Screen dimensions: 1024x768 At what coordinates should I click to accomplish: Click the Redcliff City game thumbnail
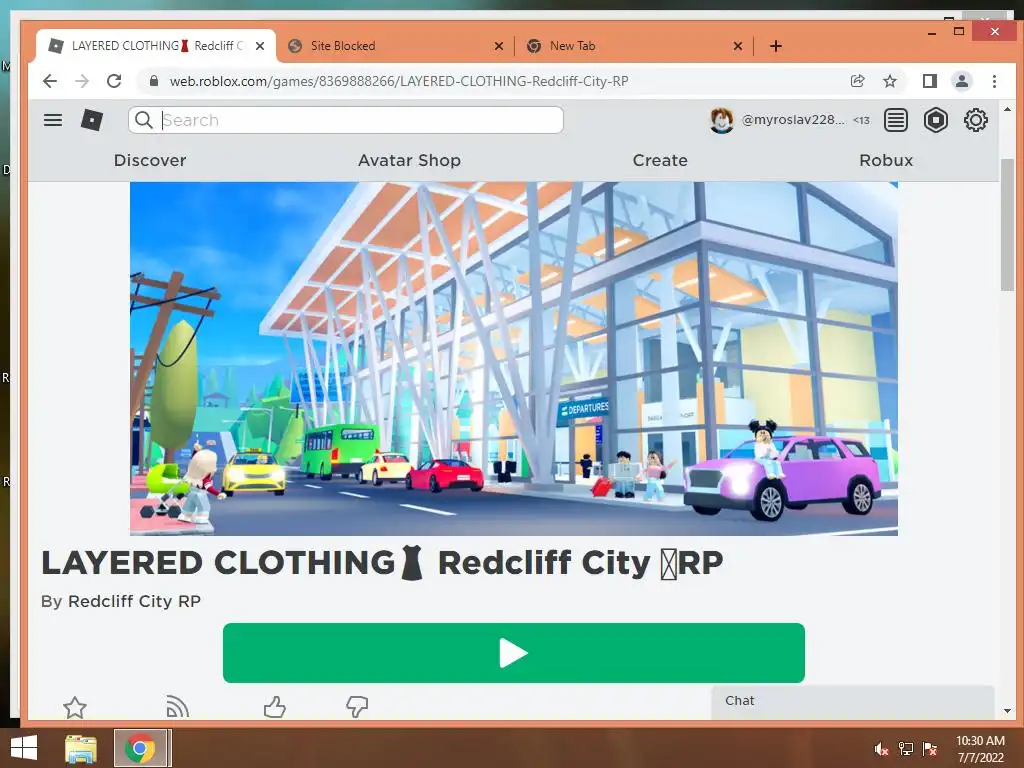coord(514,359)
